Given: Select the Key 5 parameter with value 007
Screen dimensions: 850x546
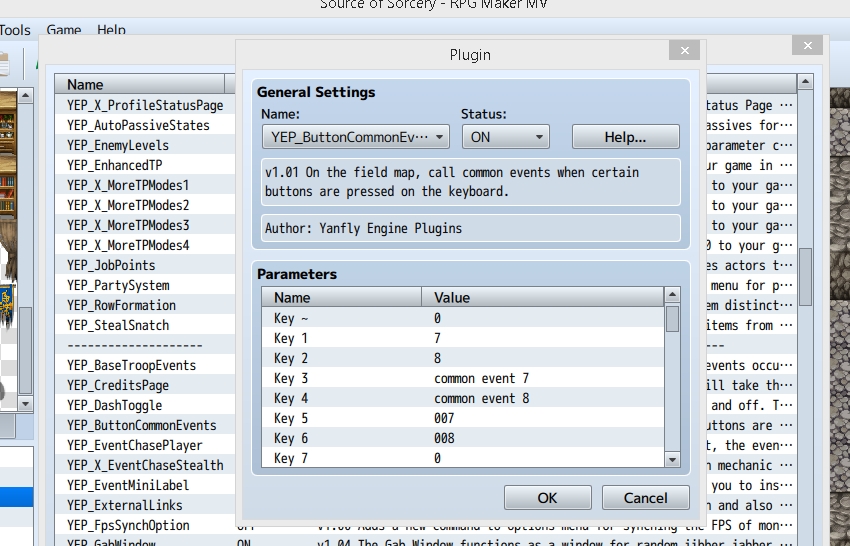Looking at the screenshot, I should click(x=462, y=418).
